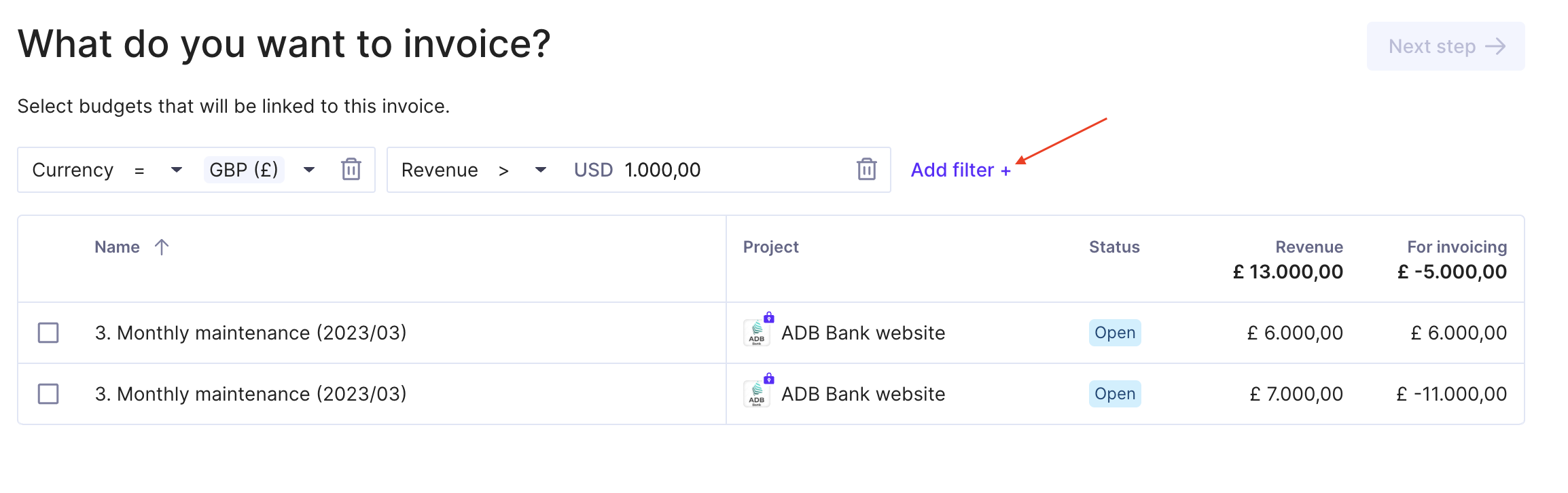Select the GBP (£) filter value chip
Viewport: 1568px width, 493px height.
pos(244,170)
